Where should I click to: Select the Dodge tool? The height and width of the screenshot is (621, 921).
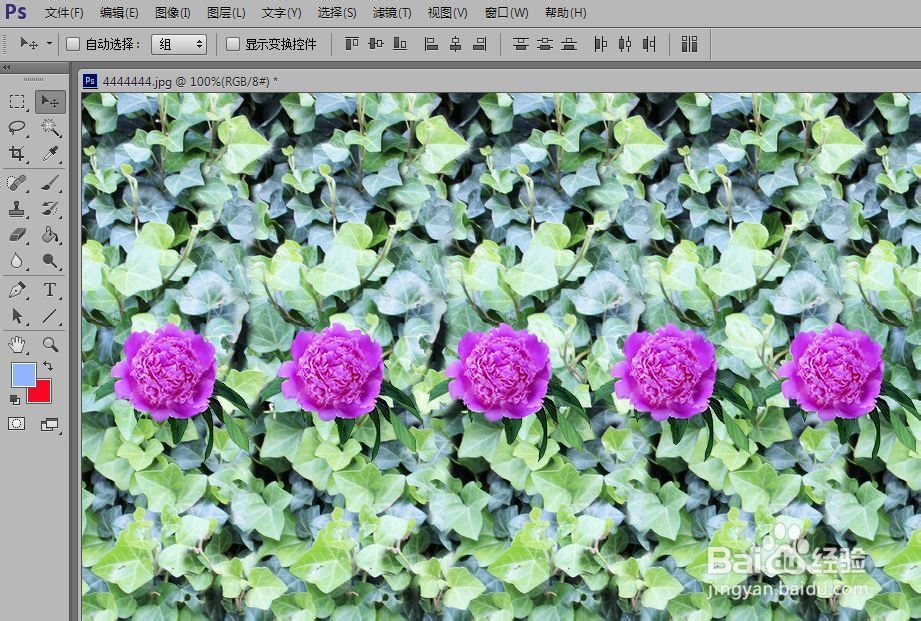[x=50, y=261]
